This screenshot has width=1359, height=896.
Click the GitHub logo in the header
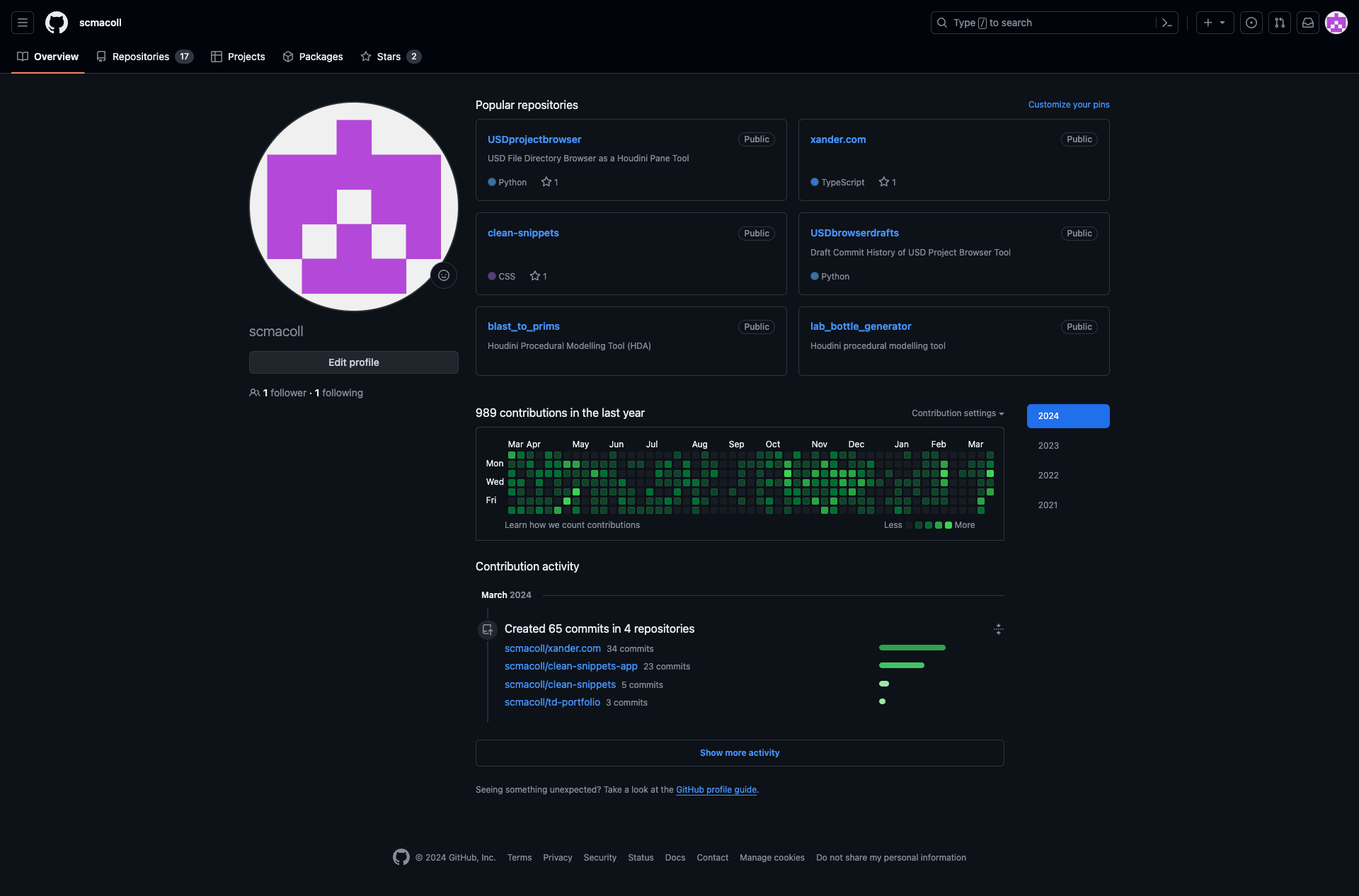coord(56,23)
